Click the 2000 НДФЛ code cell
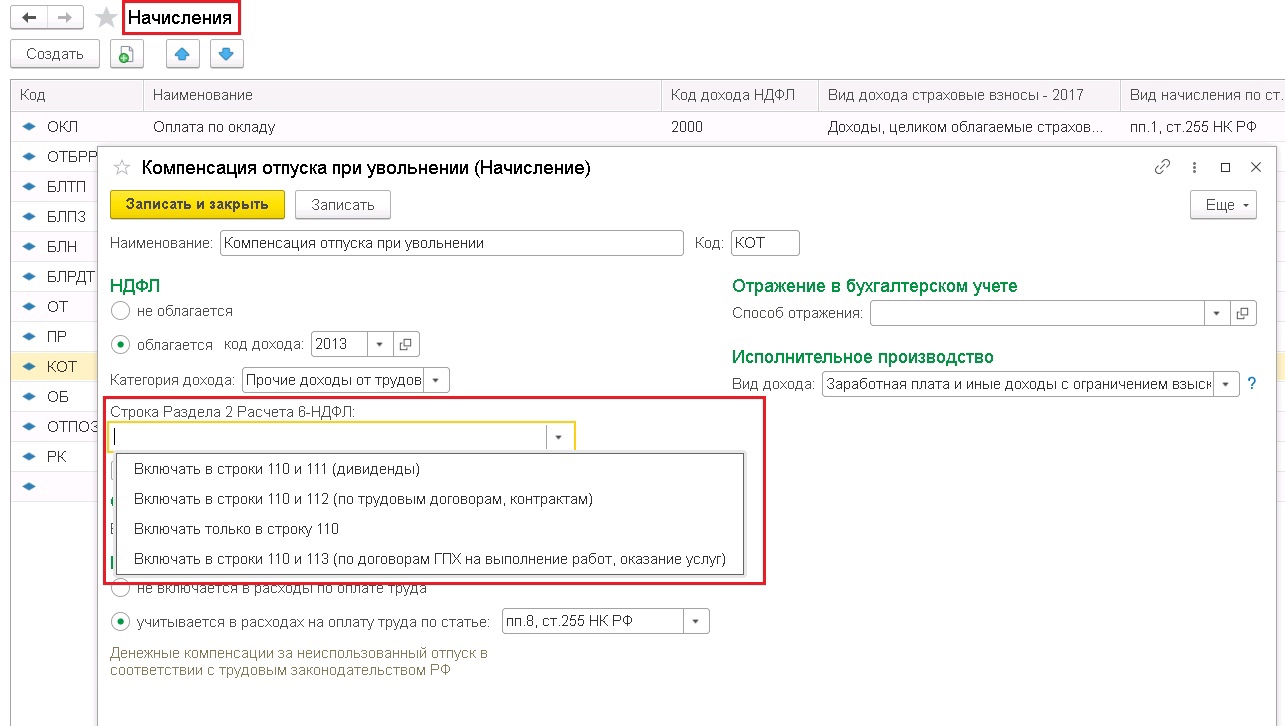The width and height of the screenshot is (1285, 726). [739, 127]
